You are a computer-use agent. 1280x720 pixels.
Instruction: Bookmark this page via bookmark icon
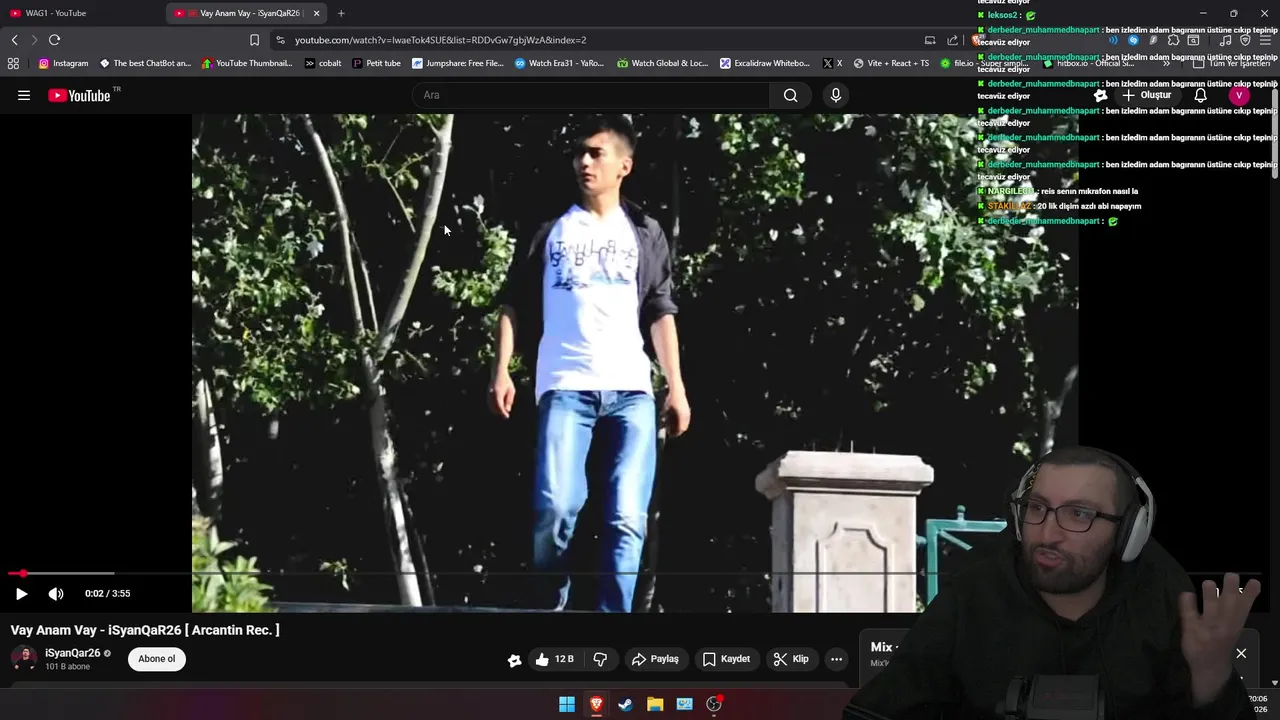[x=254, y=40]
